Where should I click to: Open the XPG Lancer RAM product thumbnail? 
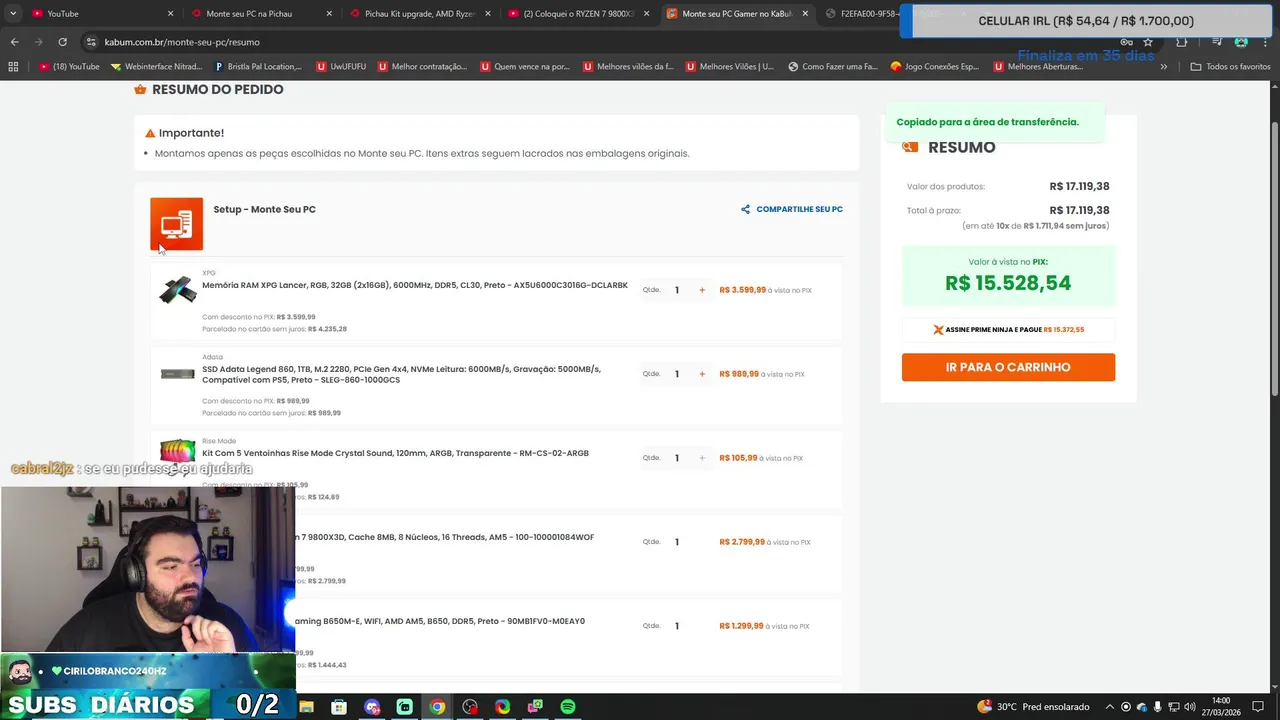point(178,290)
